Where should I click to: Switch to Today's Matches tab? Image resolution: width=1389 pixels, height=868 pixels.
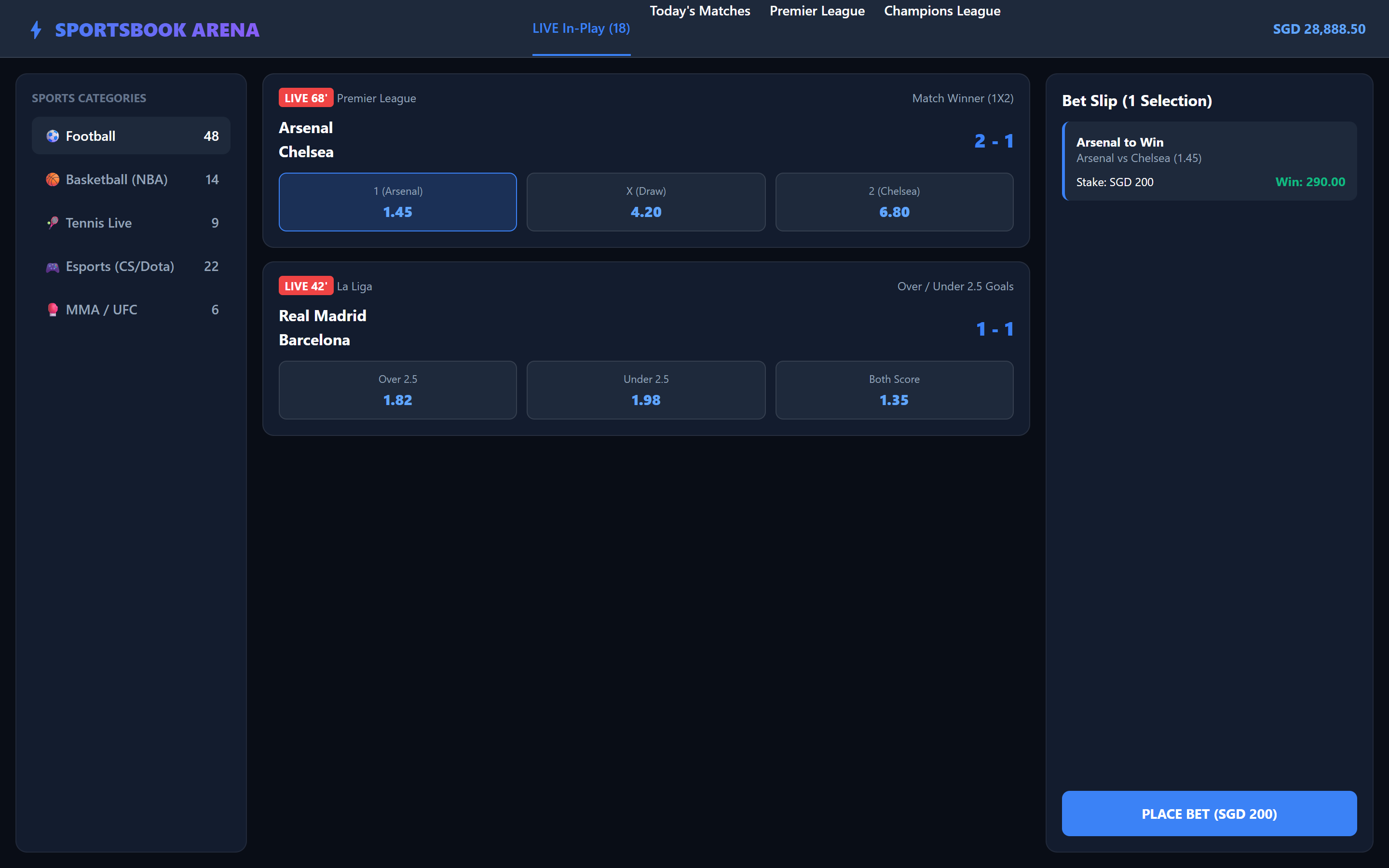click(700, 11)
